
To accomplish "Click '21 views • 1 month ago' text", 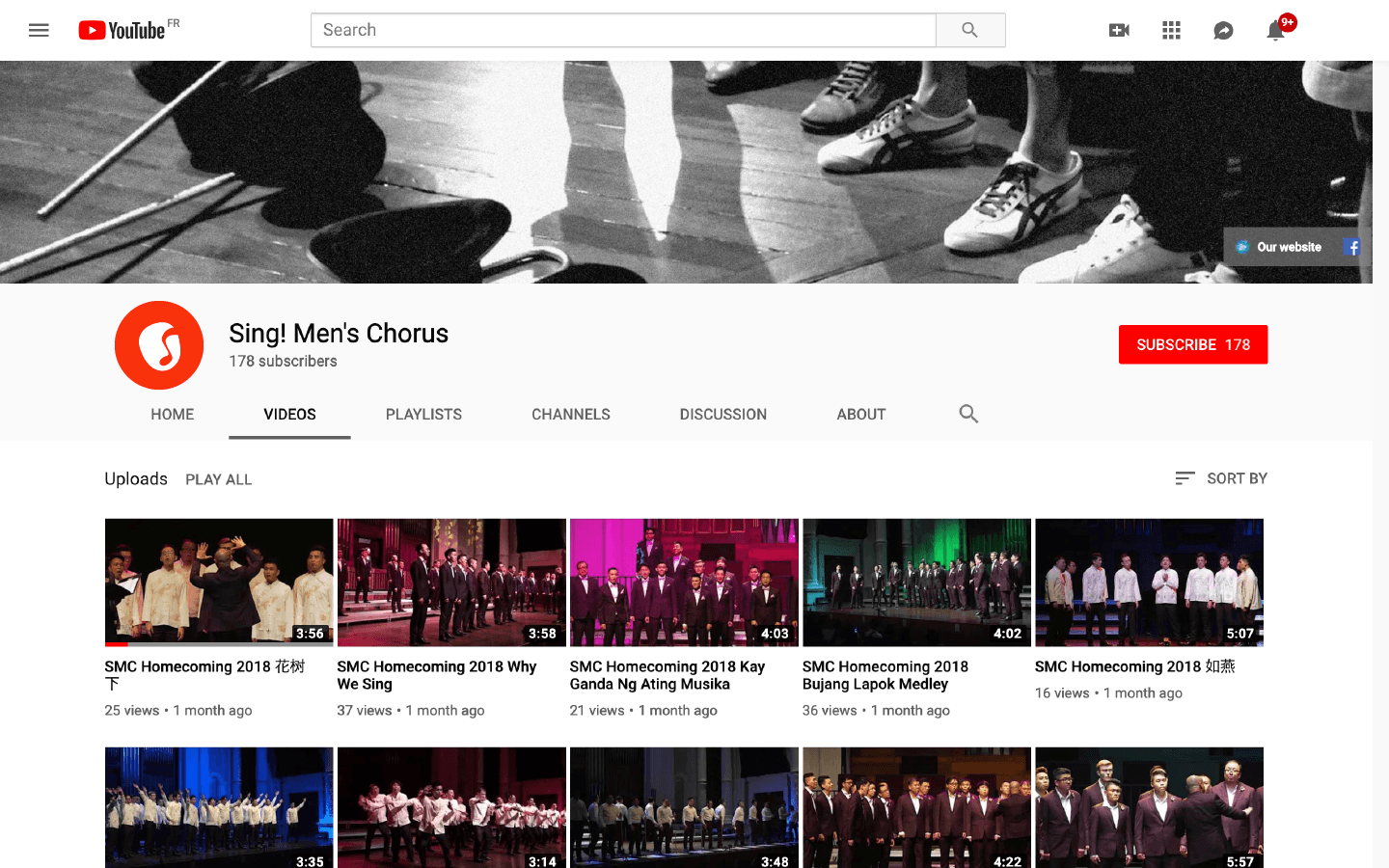I will pyautogui.click(x=643, y=711).
